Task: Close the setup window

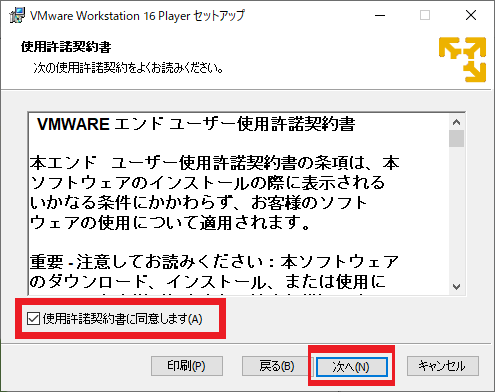Action: pos(471,15)
